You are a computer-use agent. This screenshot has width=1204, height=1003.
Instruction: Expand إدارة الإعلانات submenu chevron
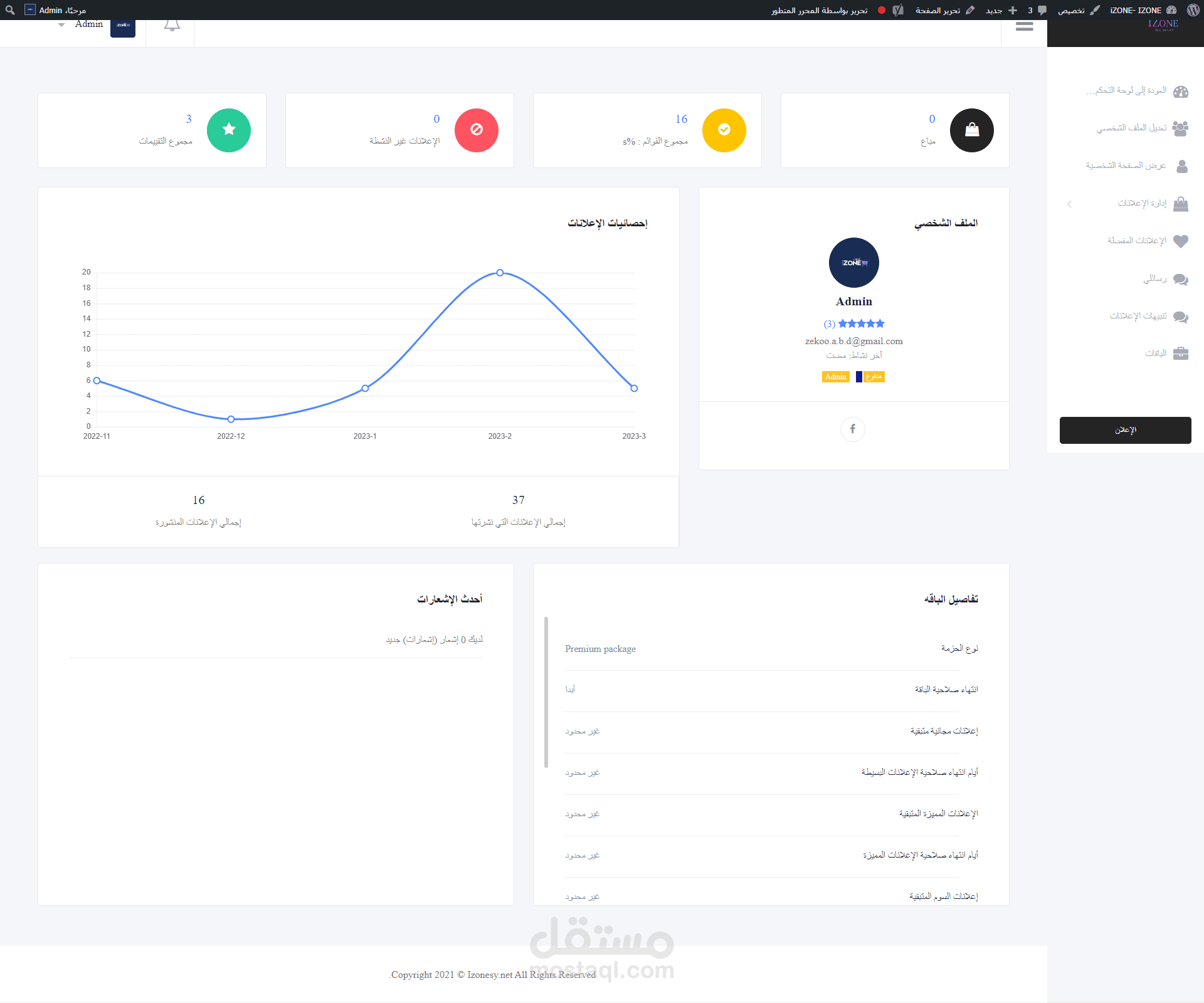(x=1069, y=204)
